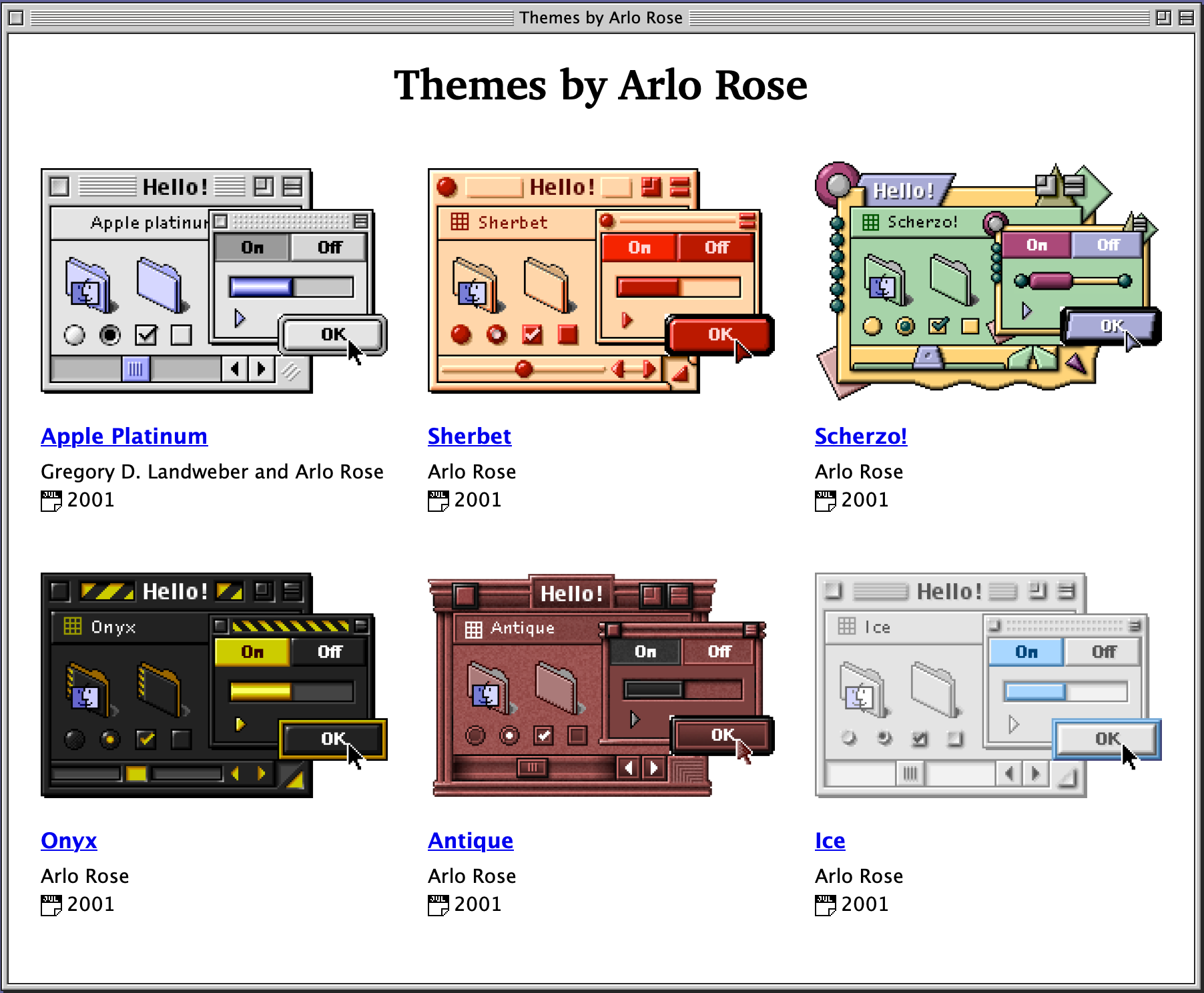Image resolution: width=1204 pixels, height=993 pixels.
Task: Select the Onyx preview thumbnail
Action: [214, 685]
